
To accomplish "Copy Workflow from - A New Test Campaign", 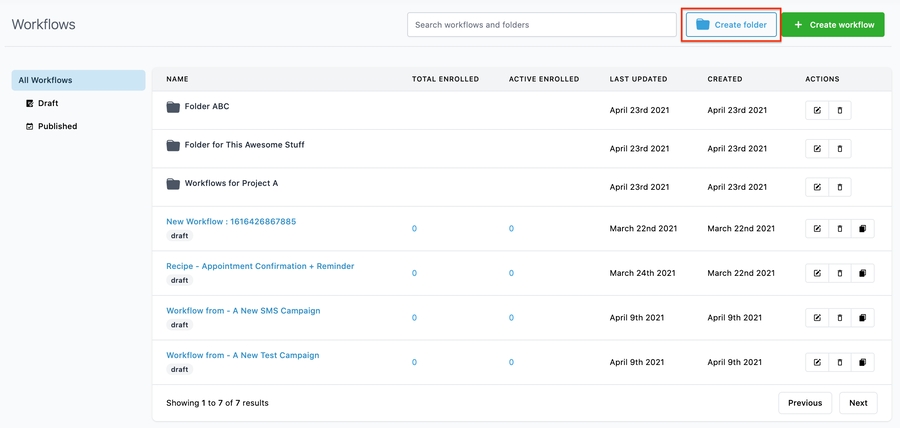I will tap(862, 362).
